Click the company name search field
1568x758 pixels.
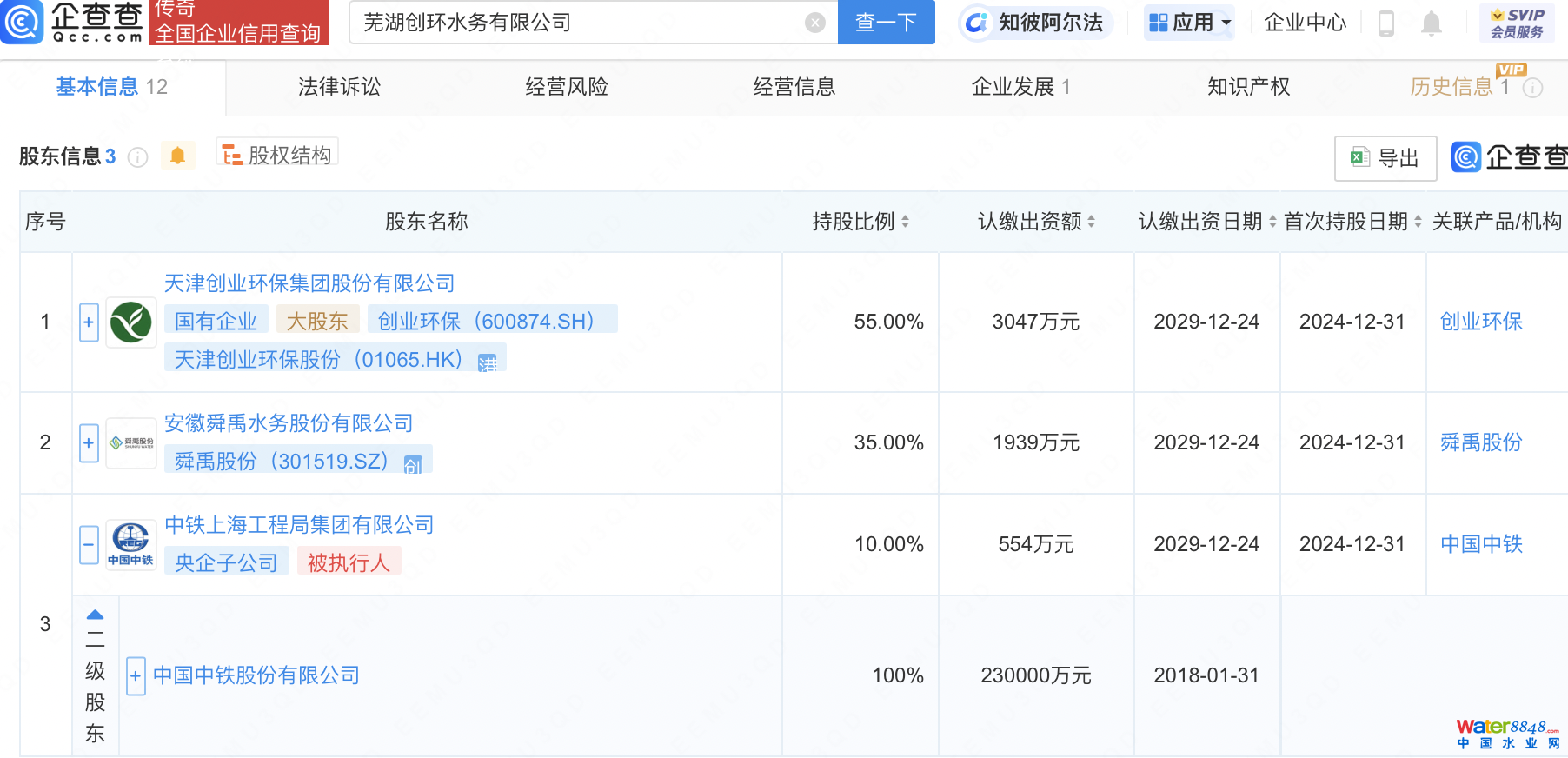[578, 23]
